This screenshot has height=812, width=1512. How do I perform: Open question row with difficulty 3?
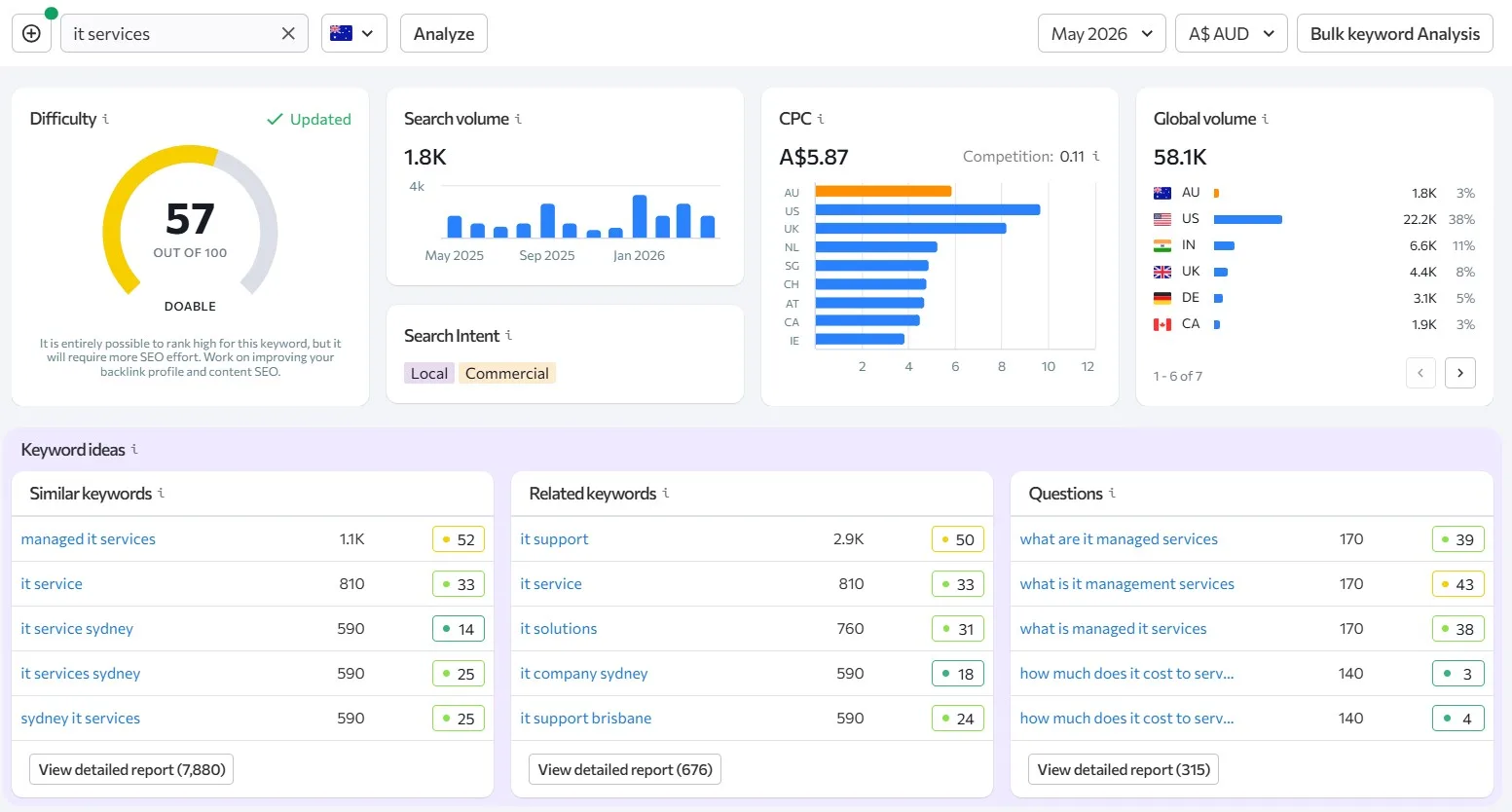click(x=1126, y=673)
